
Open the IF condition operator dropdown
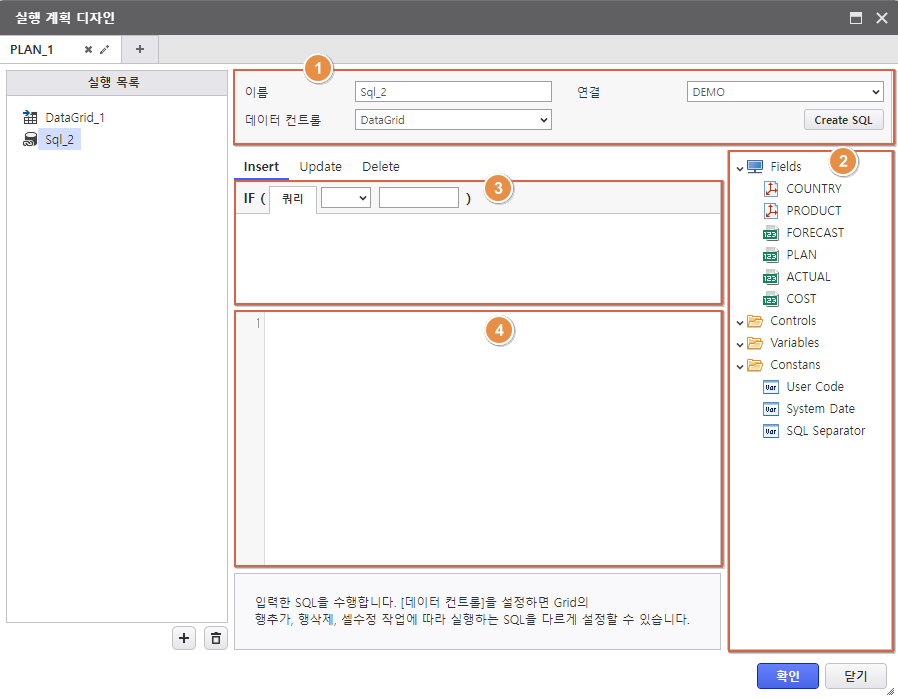click(346, 198)
